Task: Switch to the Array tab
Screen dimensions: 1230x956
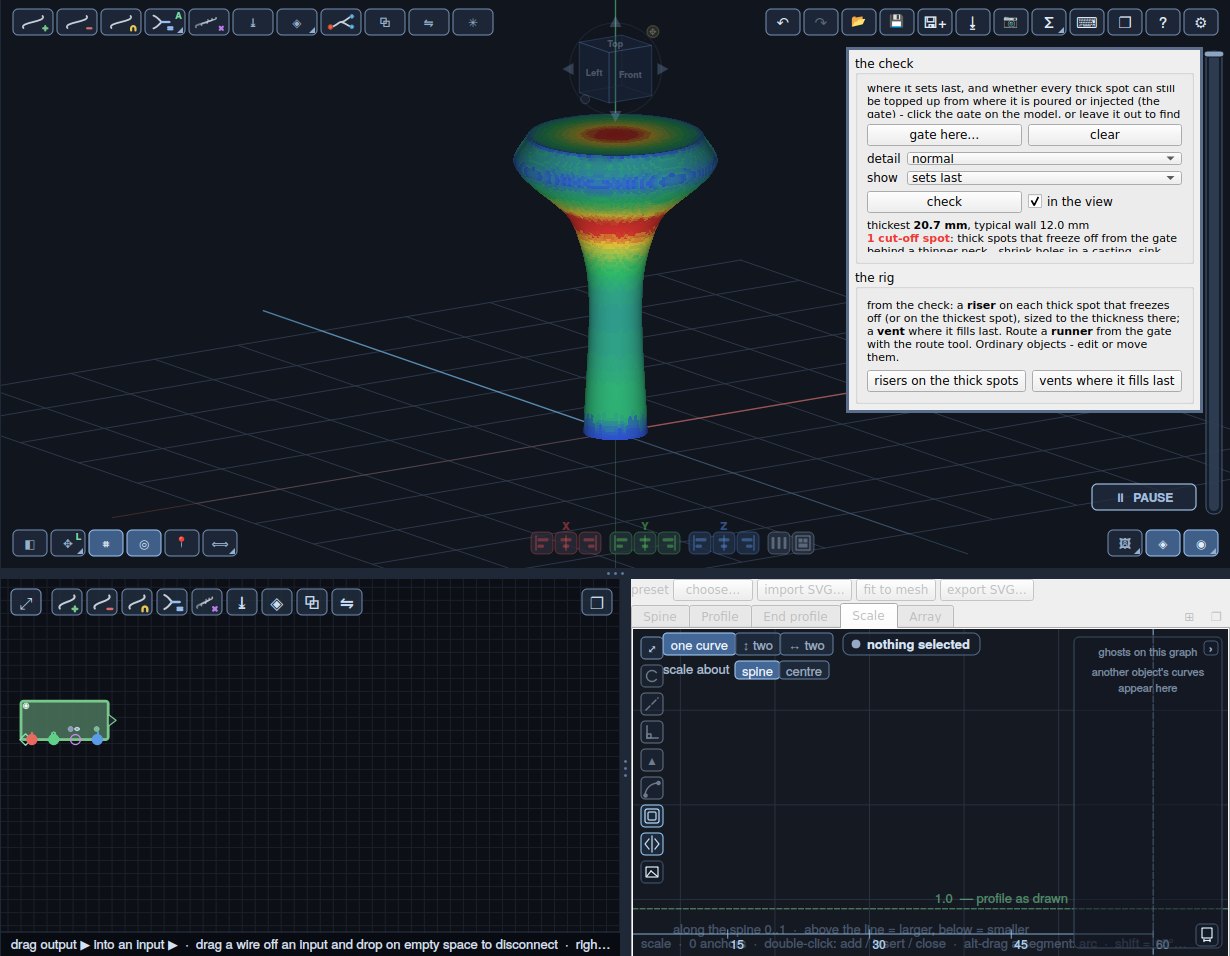Action: point(925,616)
